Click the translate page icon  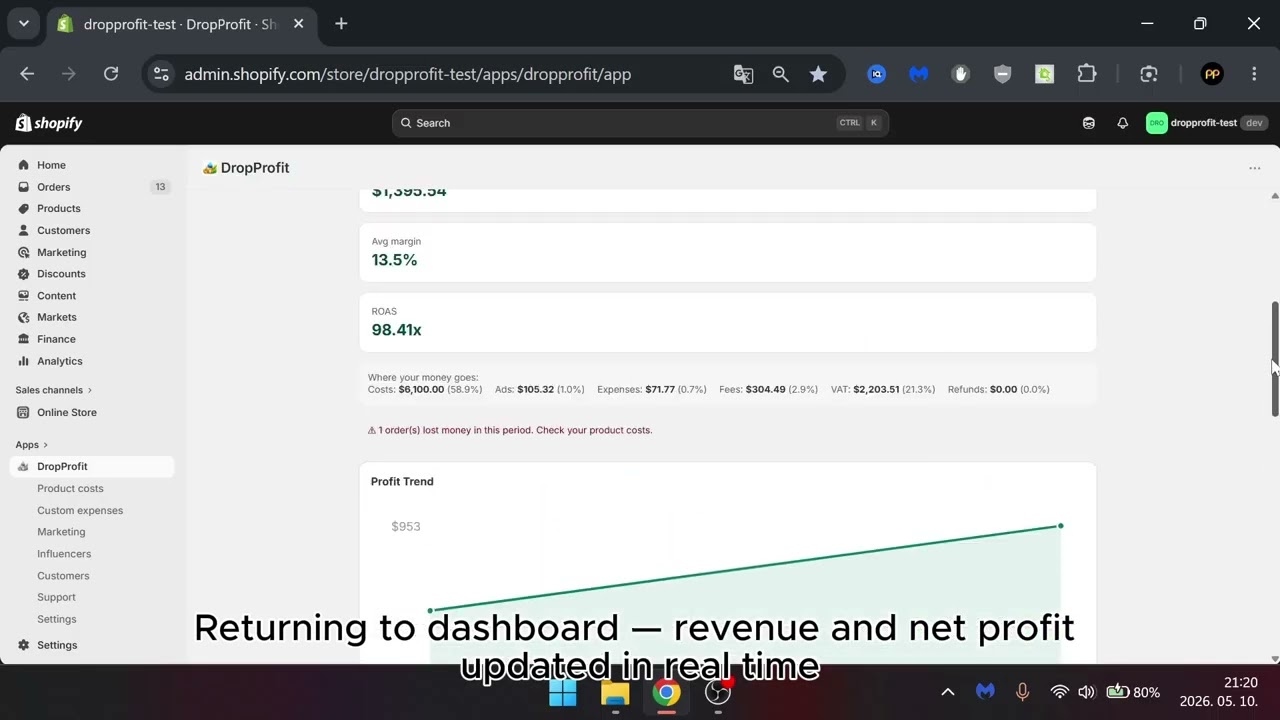pyautogui.click(x=743, y=74)
